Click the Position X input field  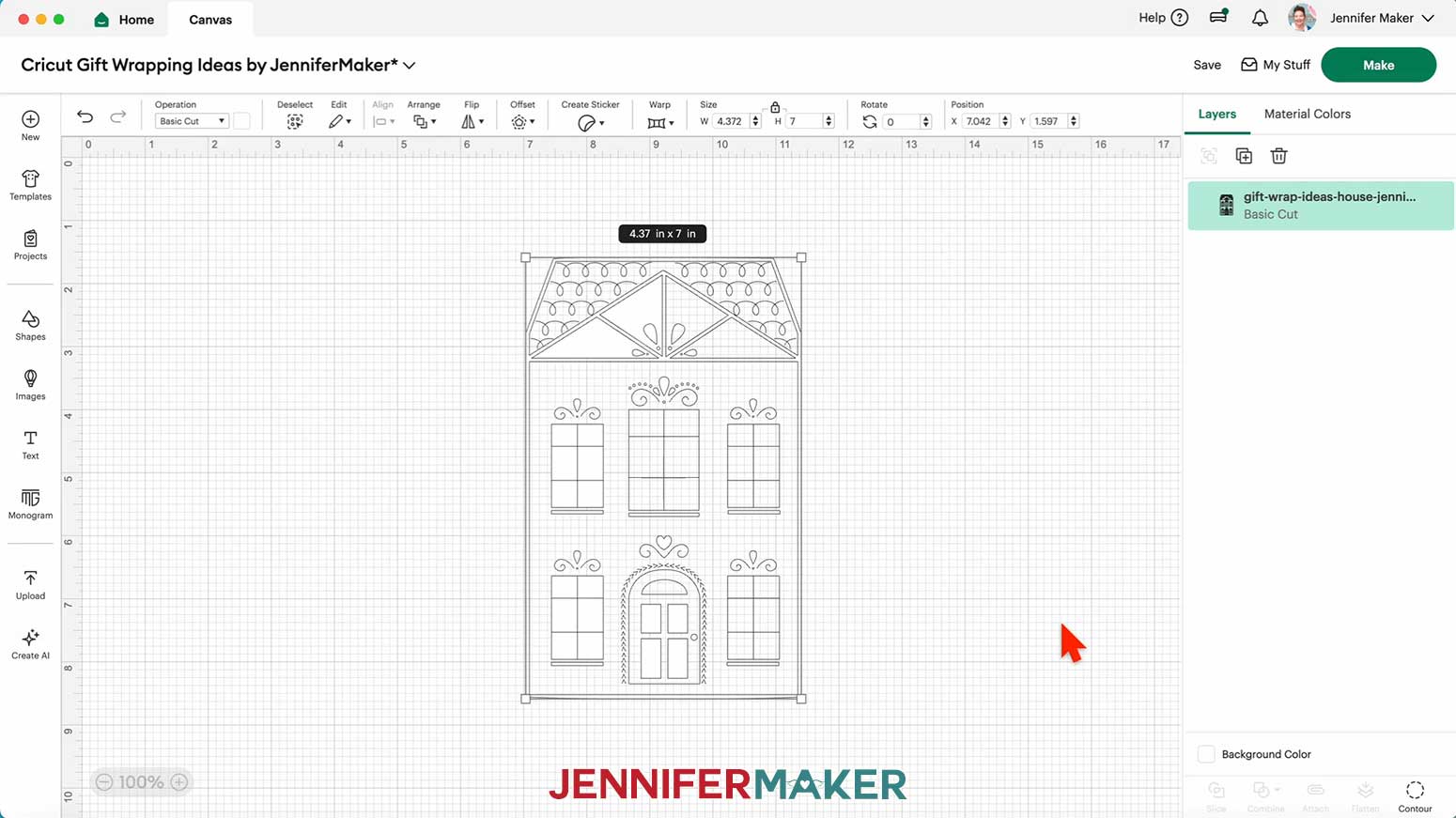980,121
